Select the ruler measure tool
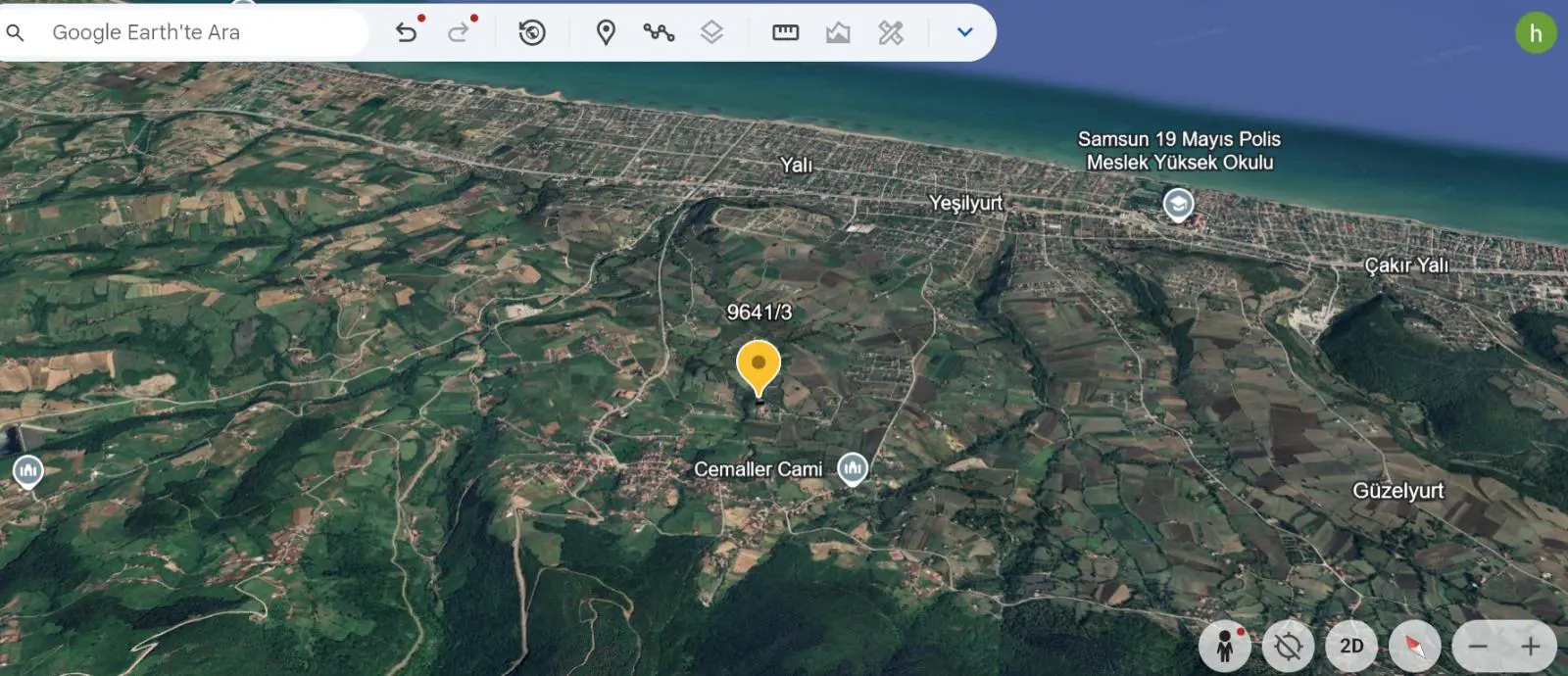1568x676 pixels. (786, 32)
